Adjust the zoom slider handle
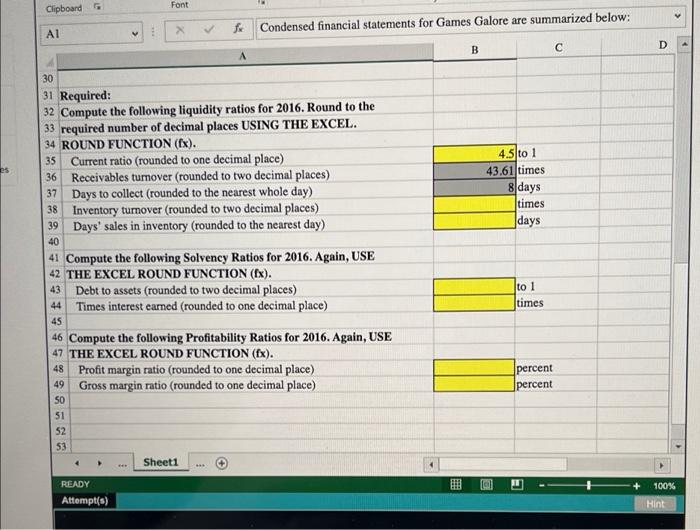The image size is (700, 530). point(589,485)
